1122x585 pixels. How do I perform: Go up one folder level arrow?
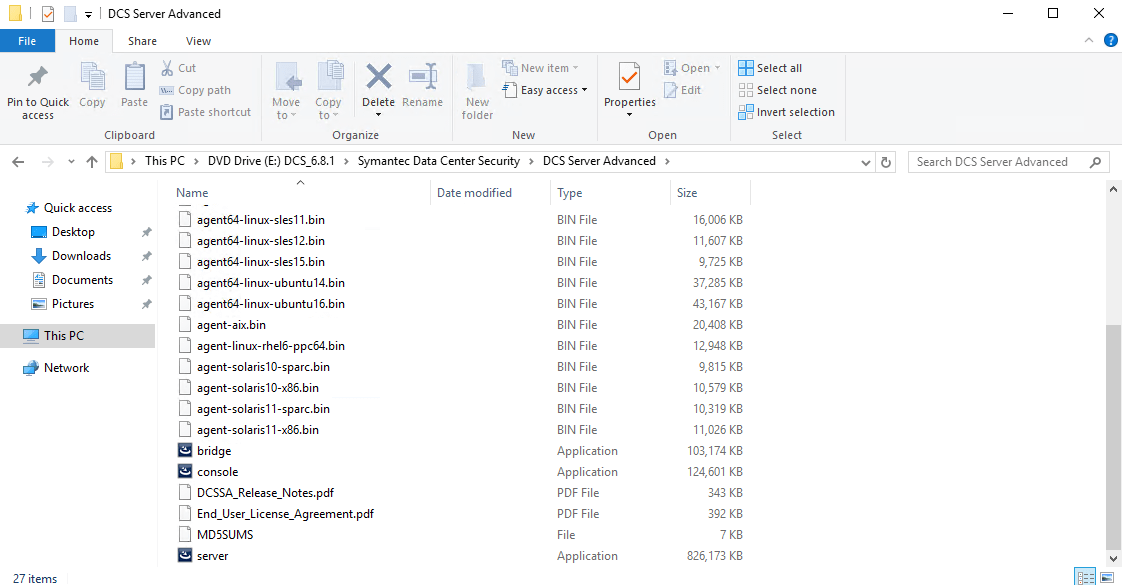tap(92, 162)
